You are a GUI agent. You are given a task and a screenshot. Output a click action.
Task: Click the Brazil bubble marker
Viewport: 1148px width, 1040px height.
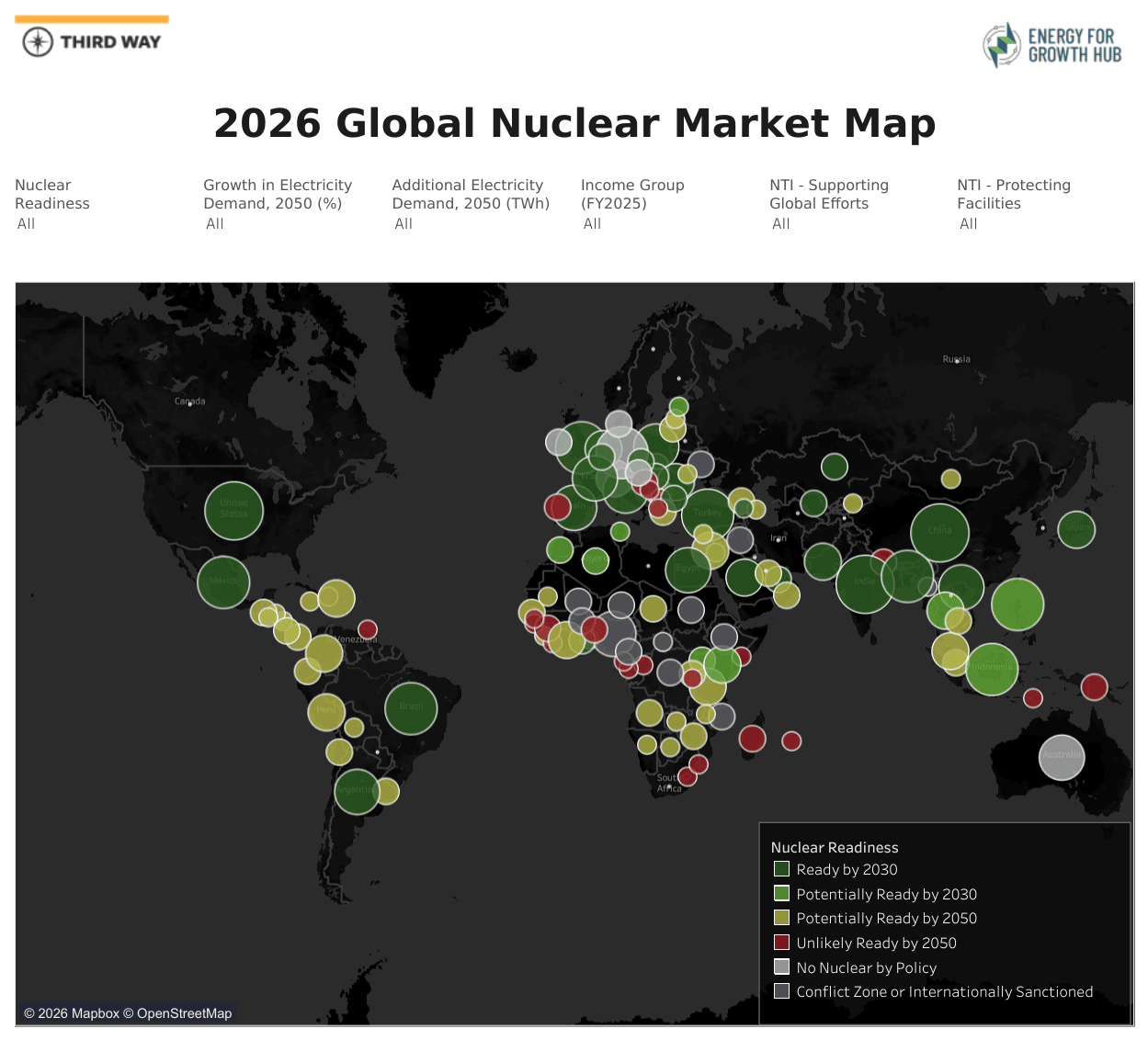click(410, 707)
